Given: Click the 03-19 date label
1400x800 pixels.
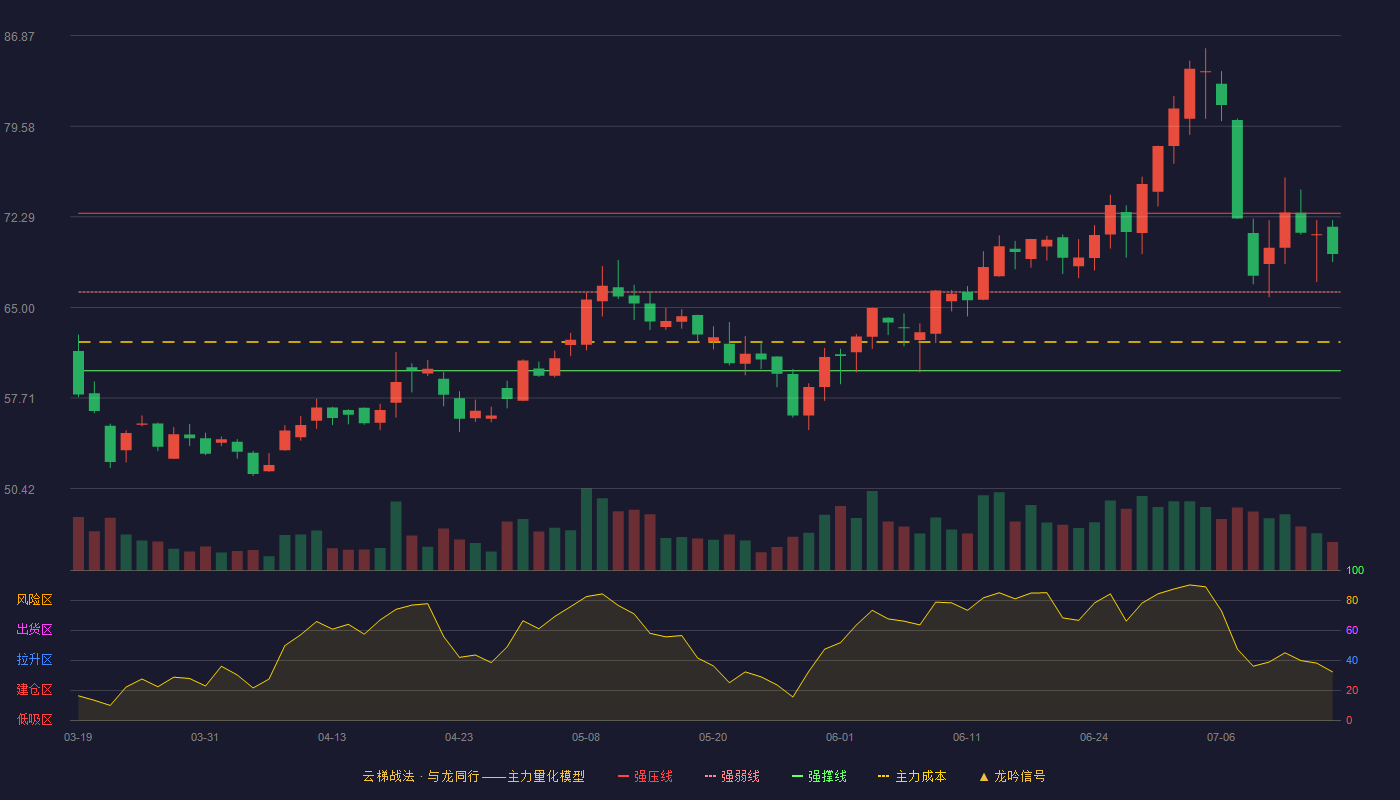Looking at the screenshot, I should click(x=78, y=737).
